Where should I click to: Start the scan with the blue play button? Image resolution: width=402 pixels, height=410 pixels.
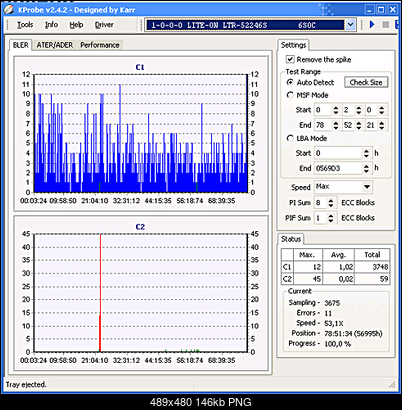point(373,25)
